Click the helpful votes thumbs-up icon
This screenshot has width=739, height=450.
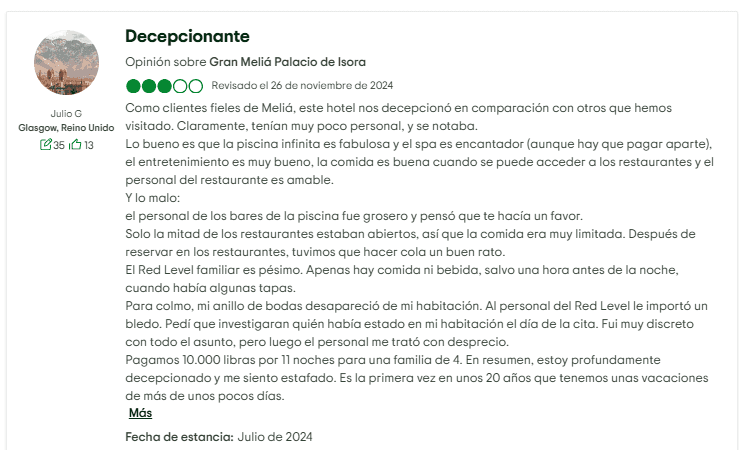(75, 145)
